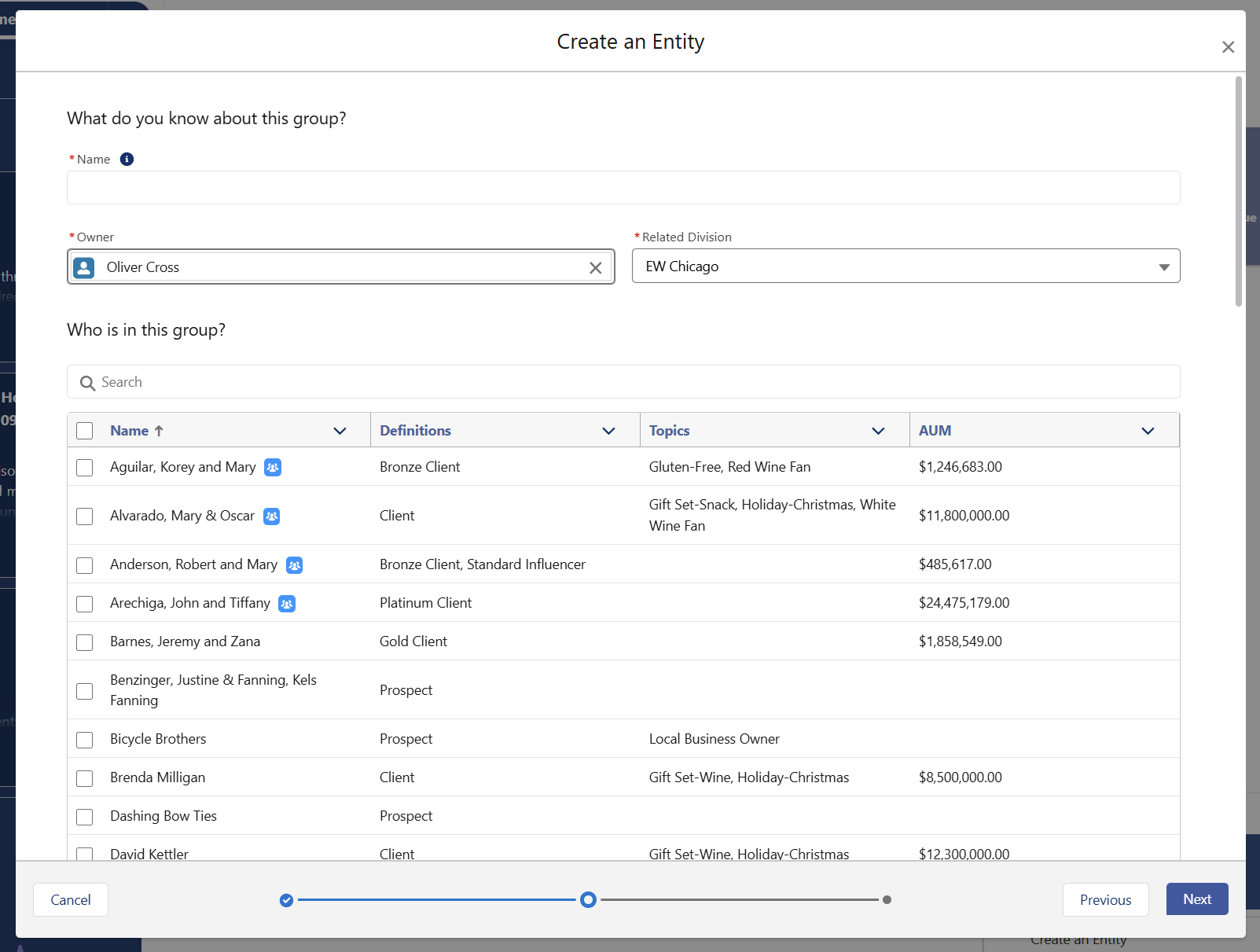Click the $1,246,683.00 AUM value

(961, 467)
